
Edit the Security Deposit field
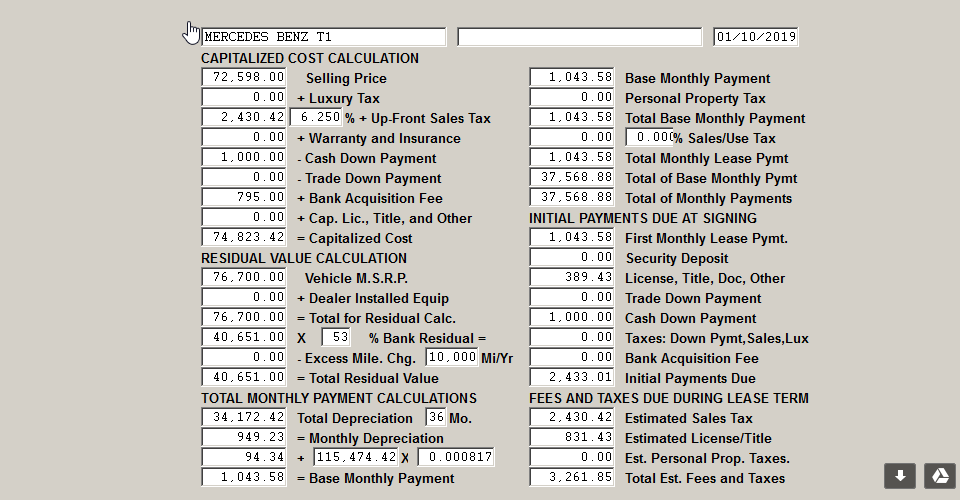click(x=572, y=257)
